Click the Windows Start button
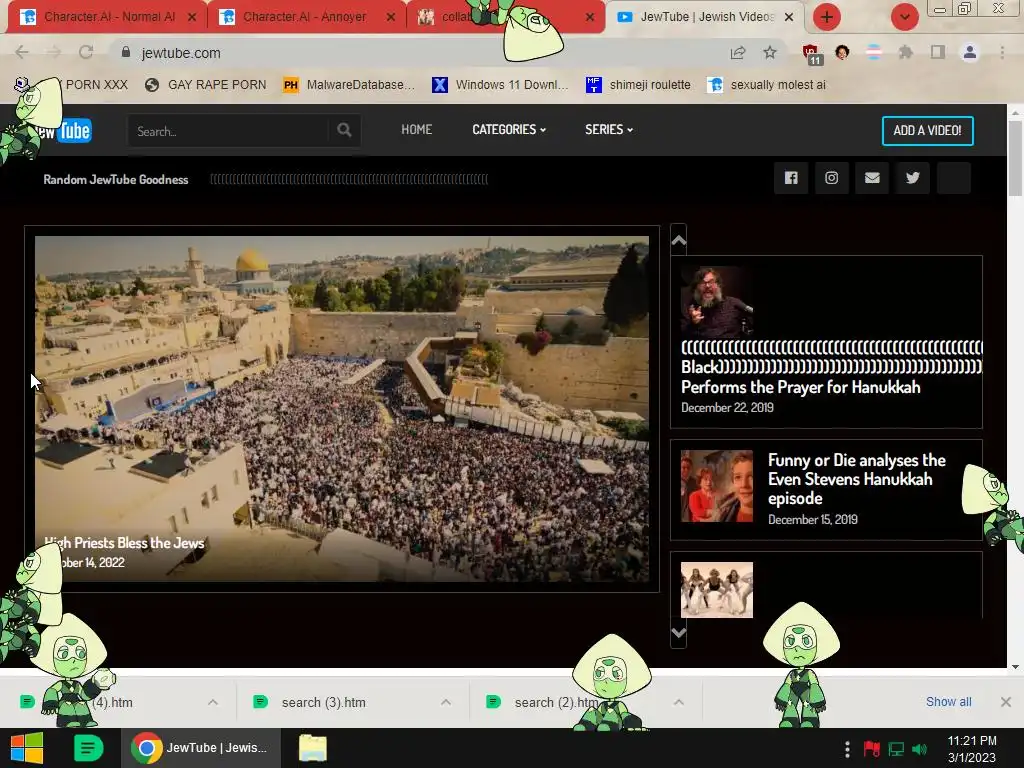The image size is (1024, 768). coord(27,748)
